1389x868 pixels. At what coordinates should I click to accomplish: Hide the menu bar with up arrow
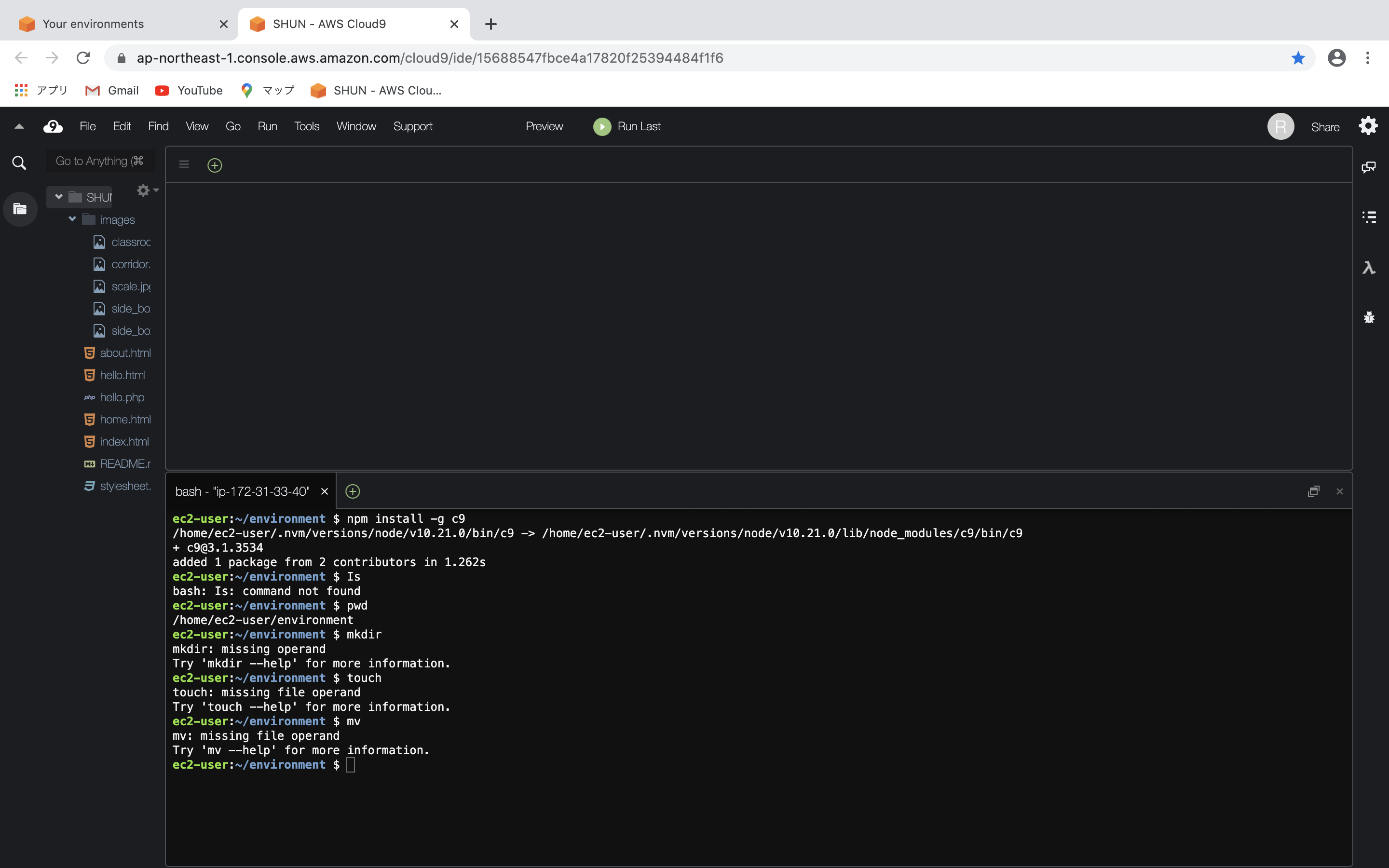19,127
